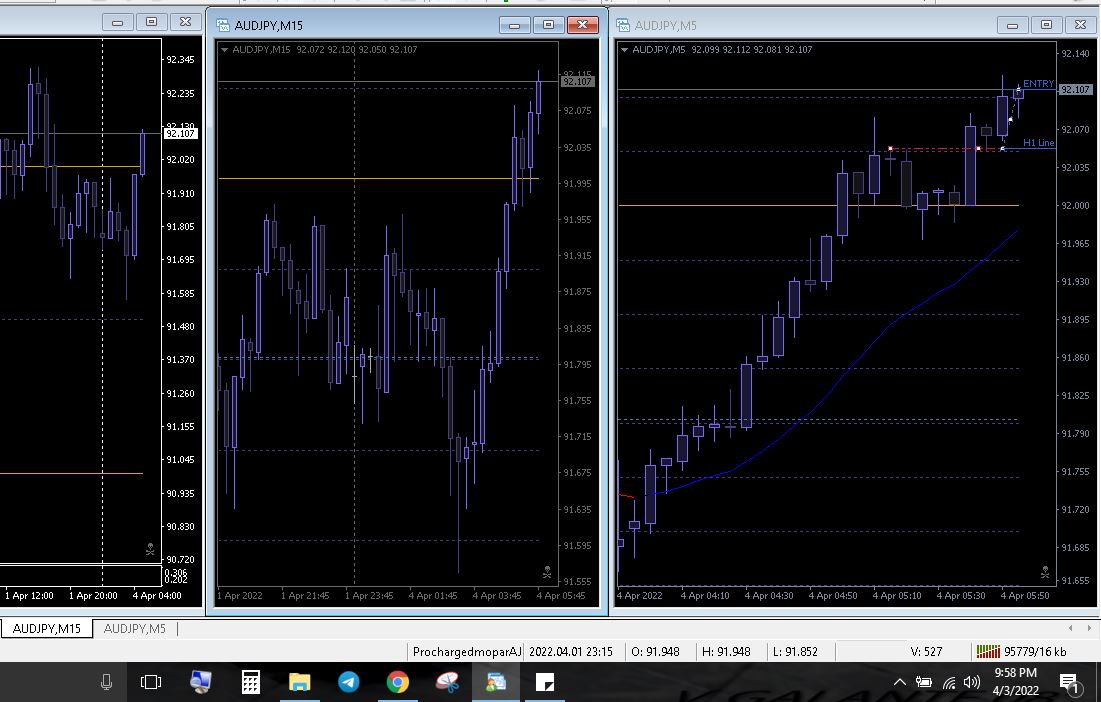This screenshot has width=1101, height=702.
Task: Close the AUDJPY,M5 chart window
Action: click(1081, 25)
